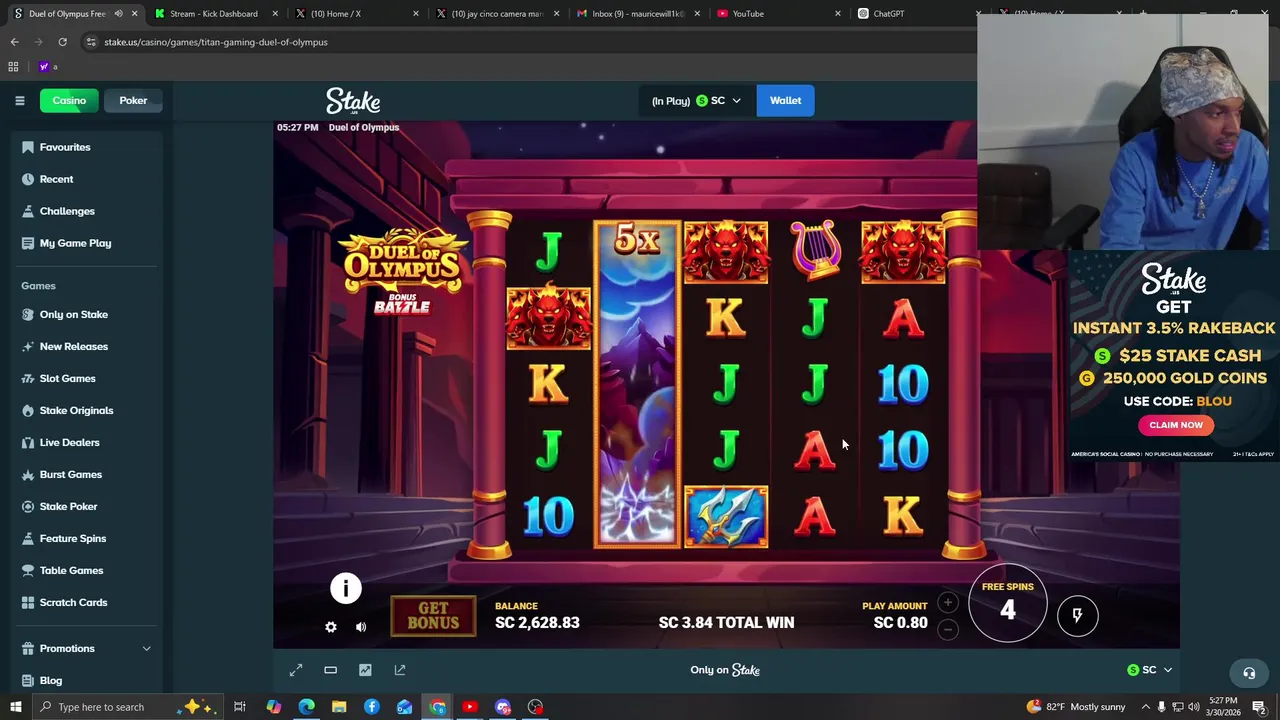
Task: Switch to theatre mode icon
Action: 330,670
